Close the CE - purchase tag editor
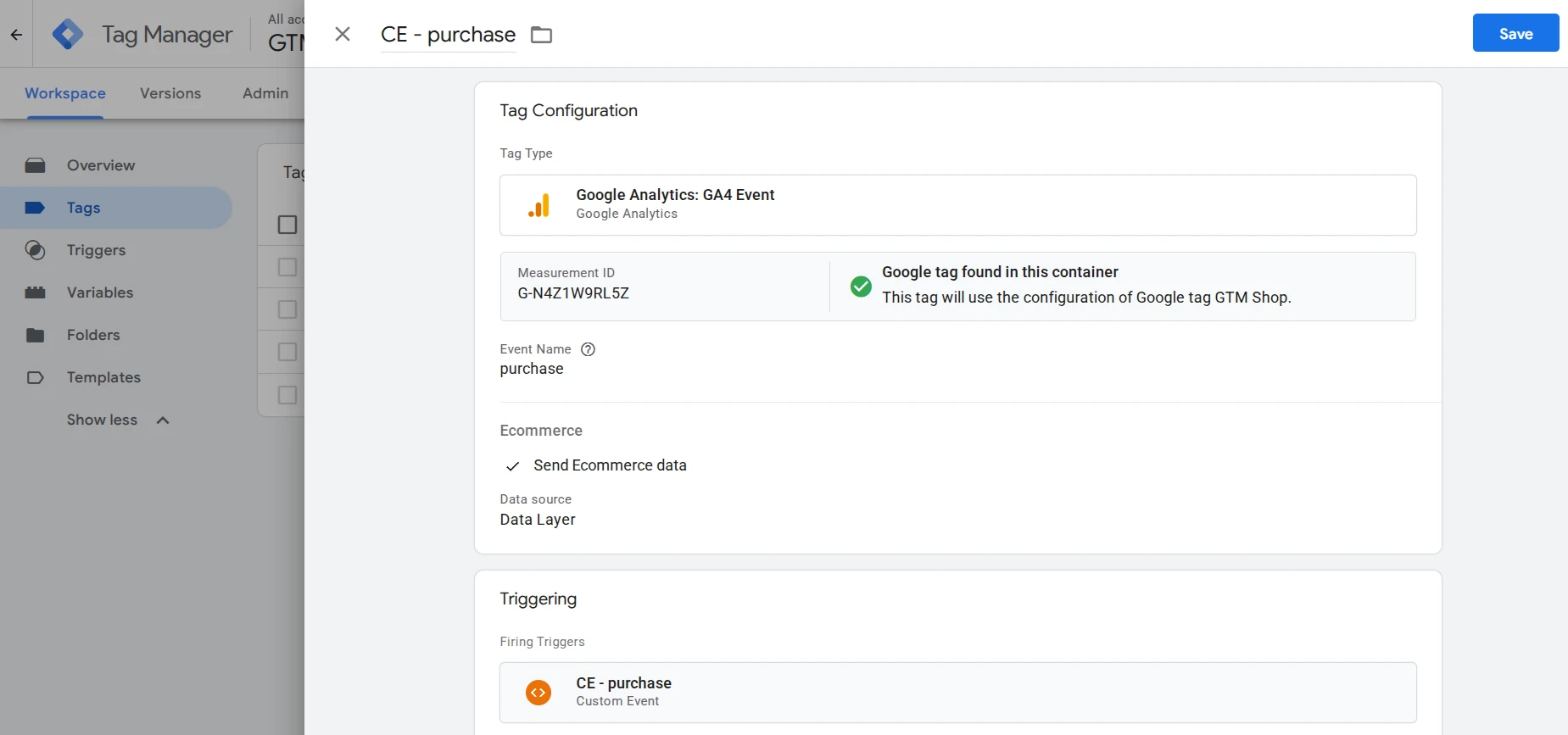Viewport: 1568px width, 735px height. [x=343, y=34]
